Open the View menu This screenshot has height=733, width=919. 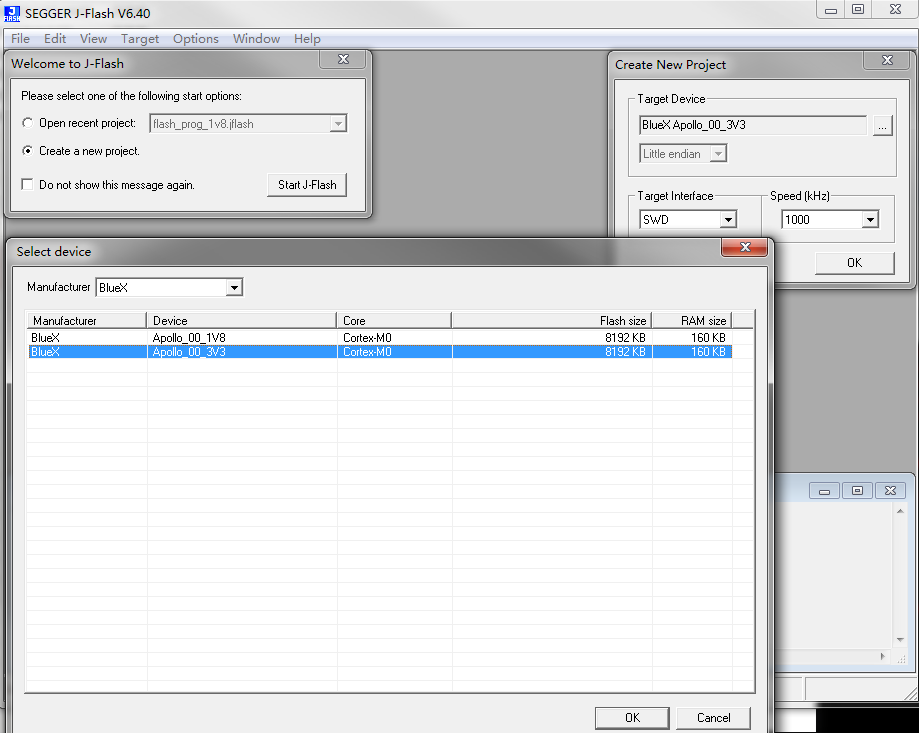(x=93, y=39)
